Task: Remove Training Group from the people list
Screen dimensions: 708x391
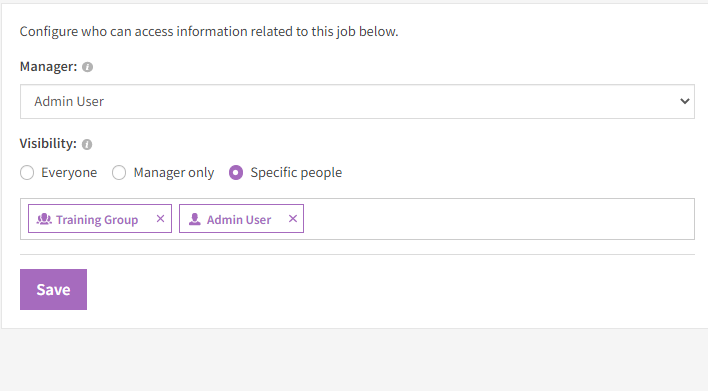Action: click(160, 219)
